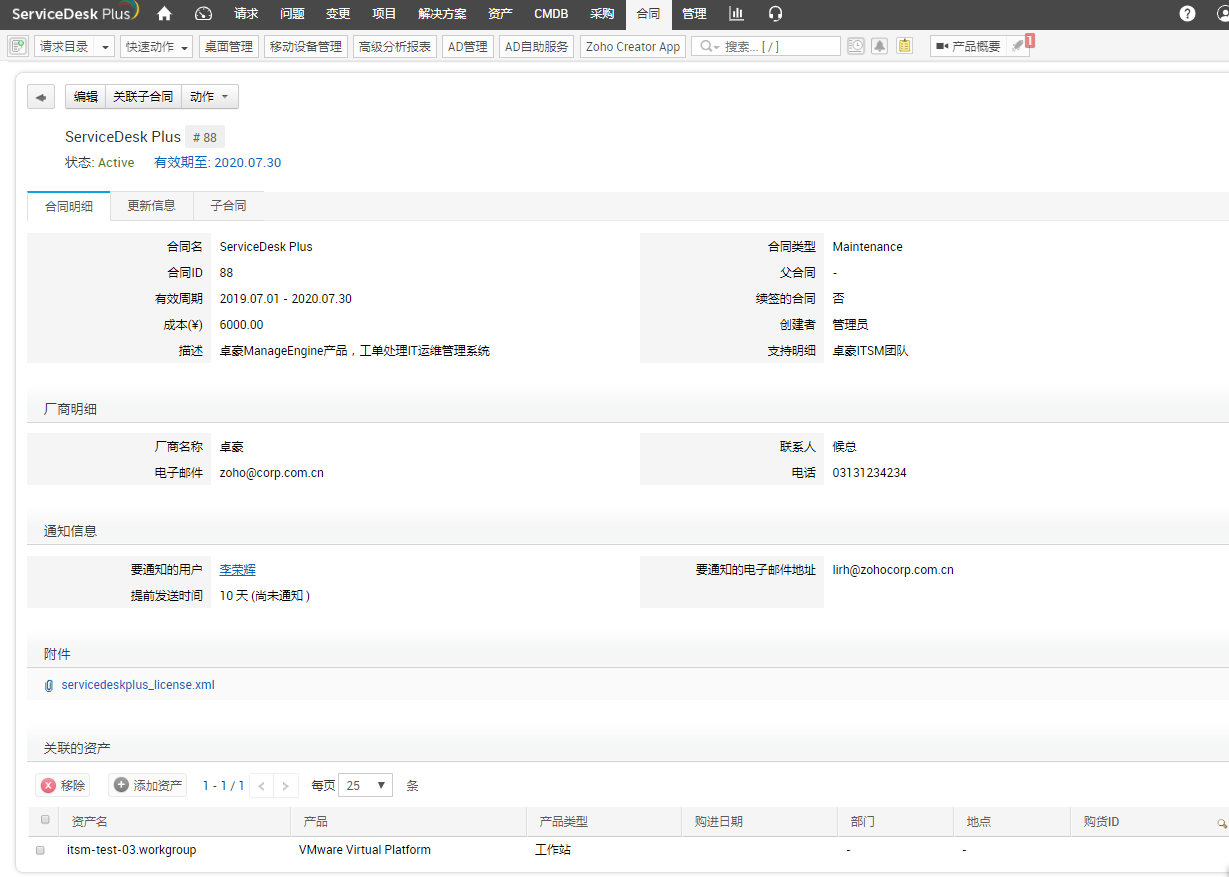Check the itsm-test-03.workgroup row checkbox
The width and height of the screenshot is (1229, 877).
pos(41,850)
